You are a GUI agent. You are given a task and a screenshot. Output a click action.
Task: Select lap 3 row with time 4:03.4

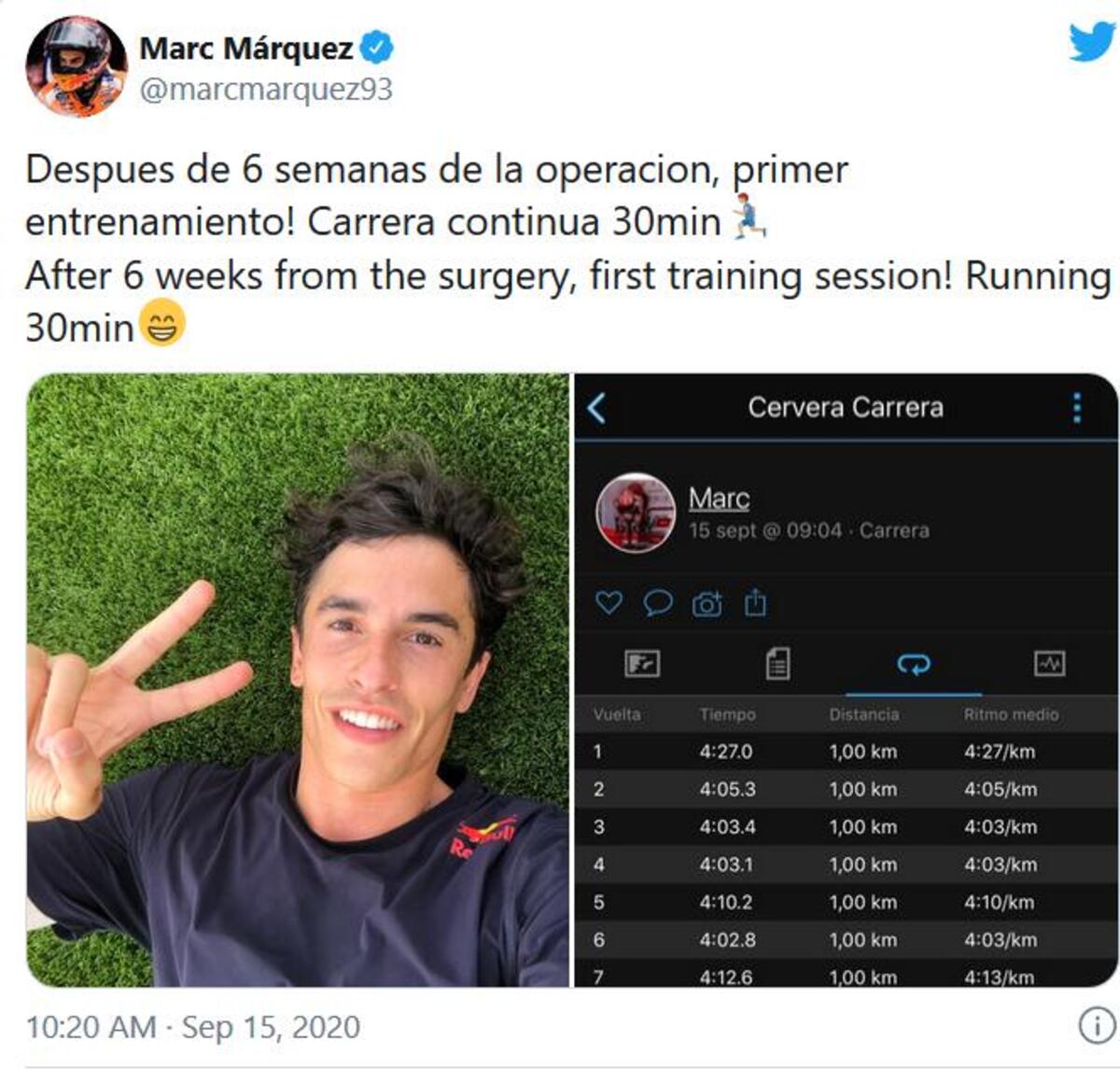pos(846,827)
